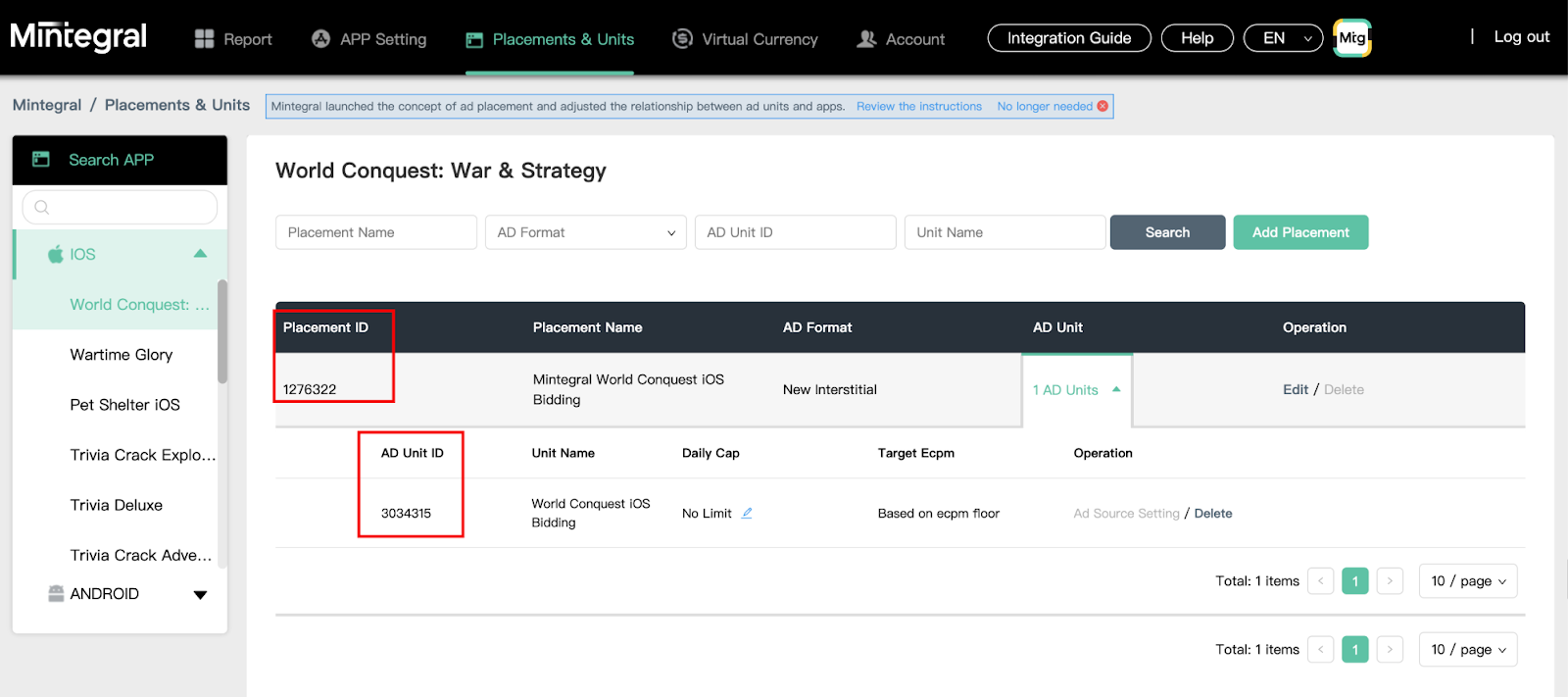Edit placement 1276322

pos(1296,389)
